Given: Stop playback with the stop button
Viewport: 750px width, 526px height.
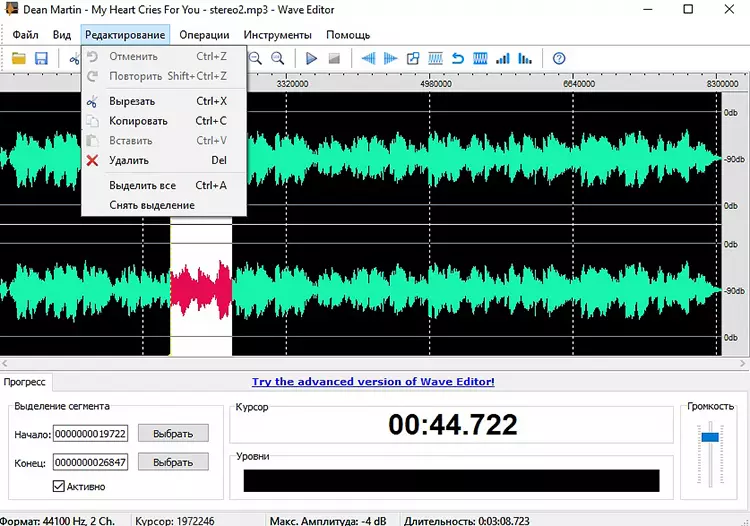Looking at the screenshot, I should tap(334, 59).
